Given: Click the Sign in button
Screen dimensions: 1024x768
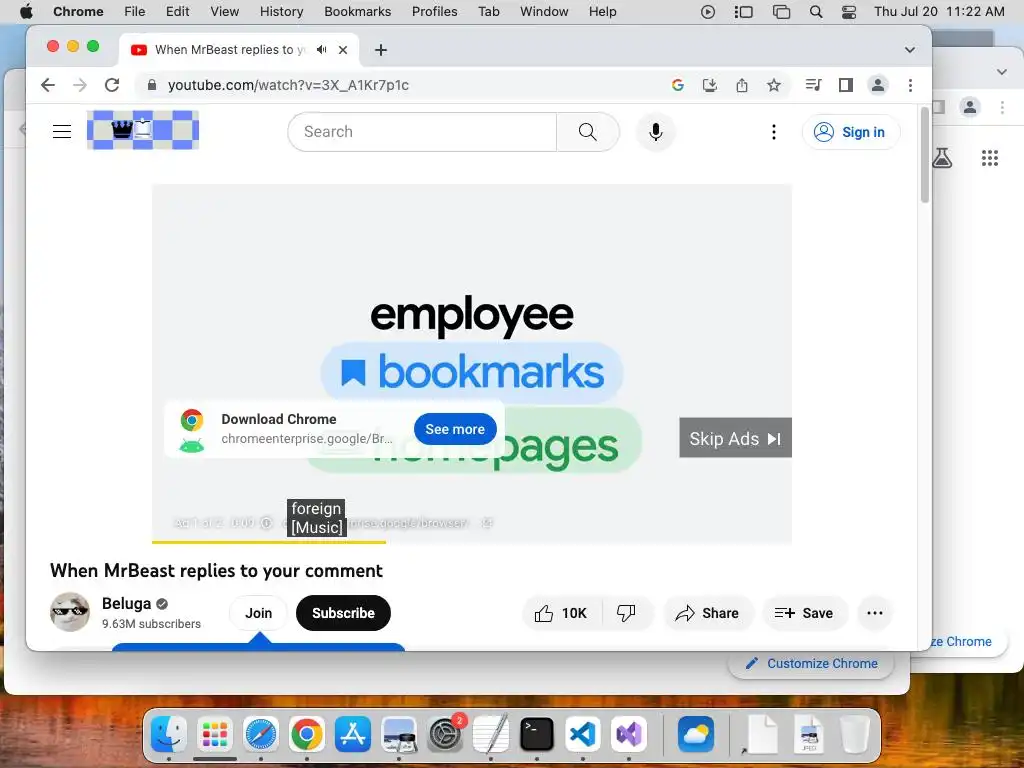Looking at the screenshot, I should click(851, 132).
